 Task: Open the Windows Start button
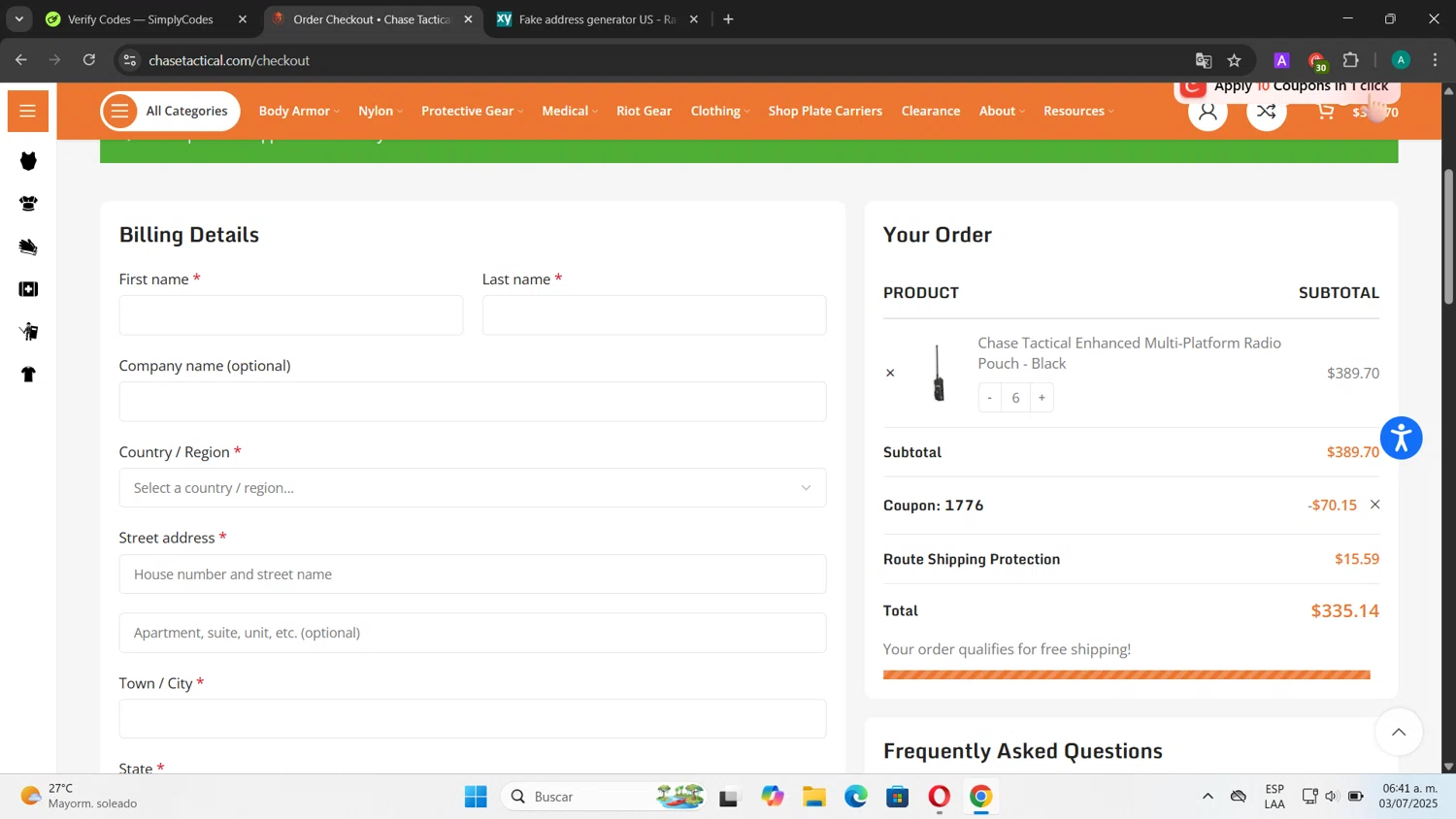(476, 797)
